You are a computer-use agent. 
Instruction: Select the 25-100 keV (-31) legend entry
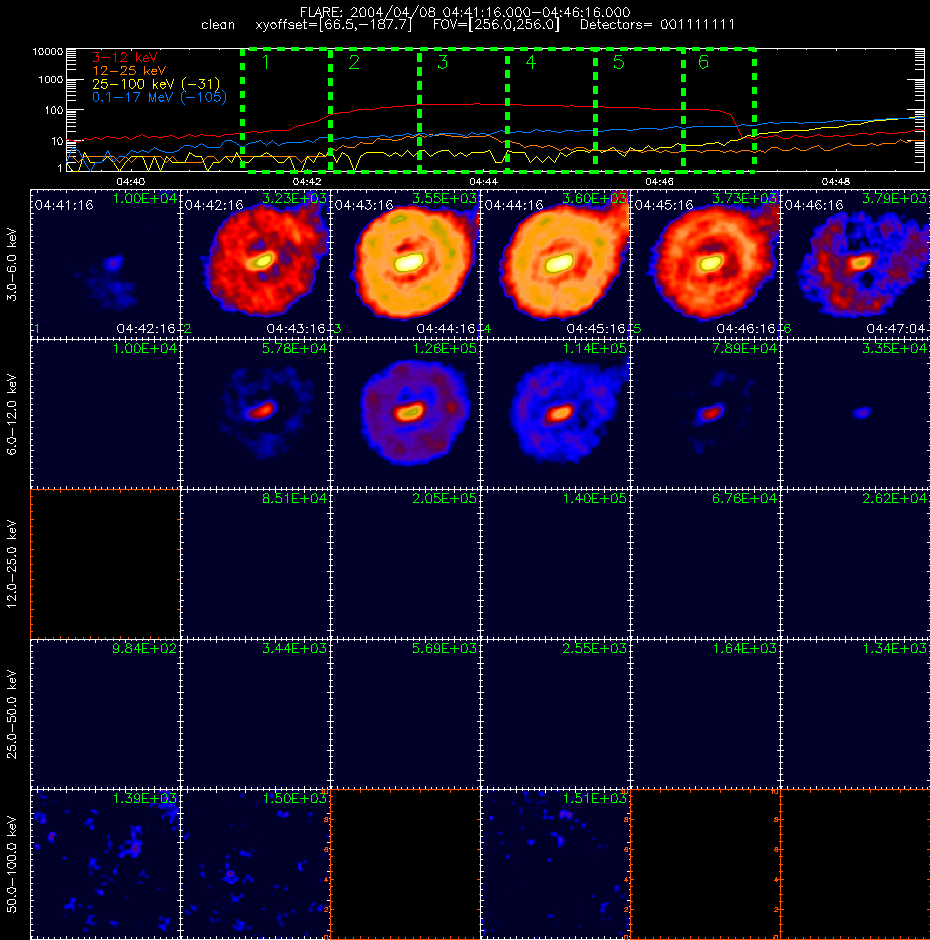156,84
